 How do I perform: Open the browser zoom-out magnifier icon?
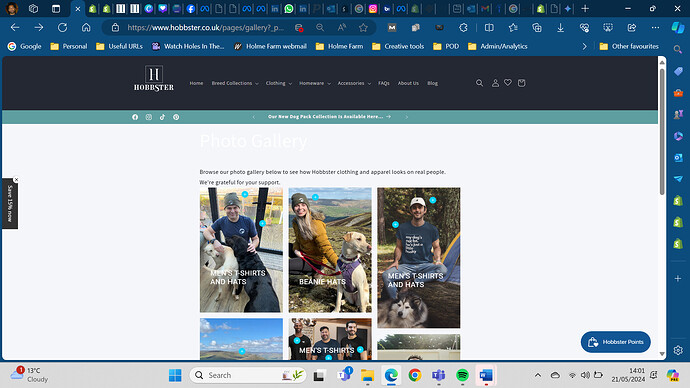[320, 27]
